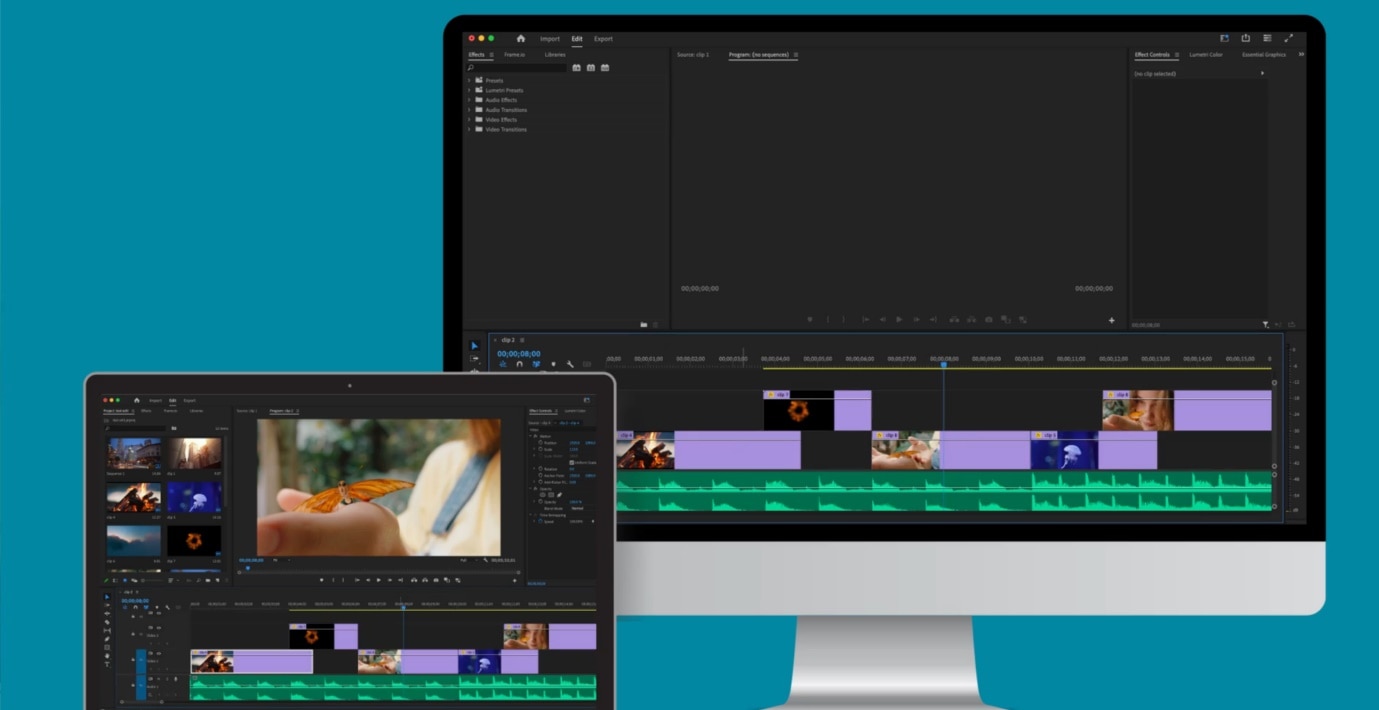
Task: Toggle Uniform Scale checkbox in laptop Effect Controls
Action: click(x=571, y=462)
